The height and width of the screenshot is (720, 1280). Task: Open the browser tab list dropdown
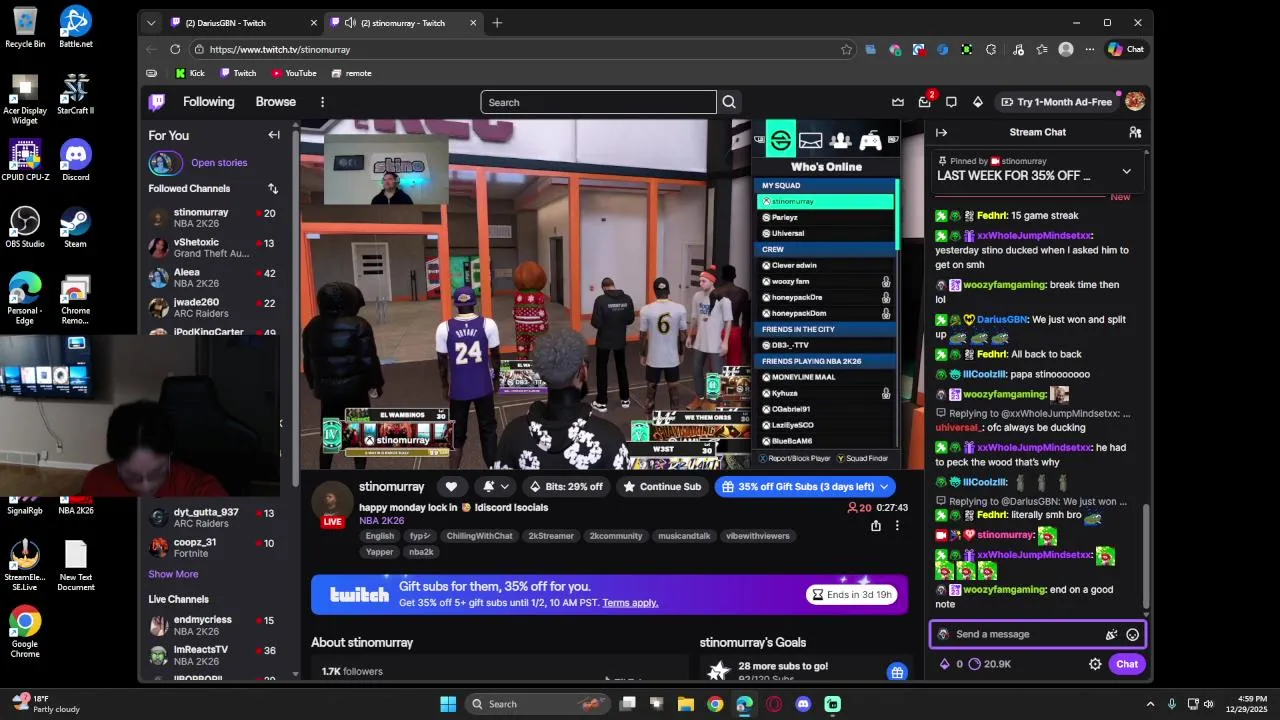click(x=151, y=23)
